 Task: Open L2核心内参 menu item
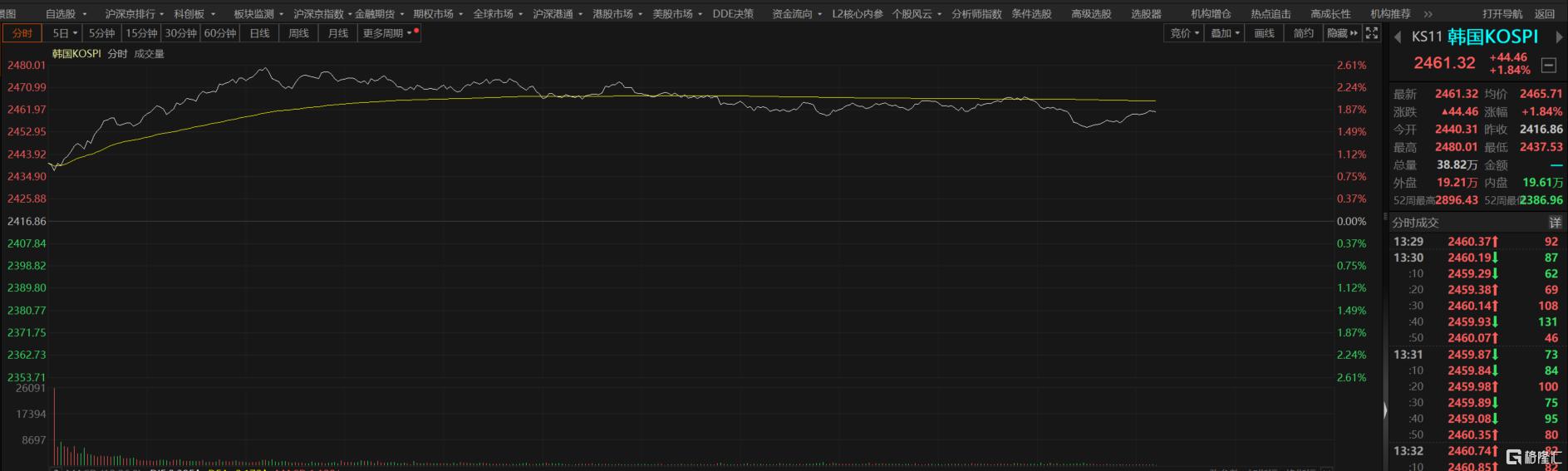click(858, 14)
